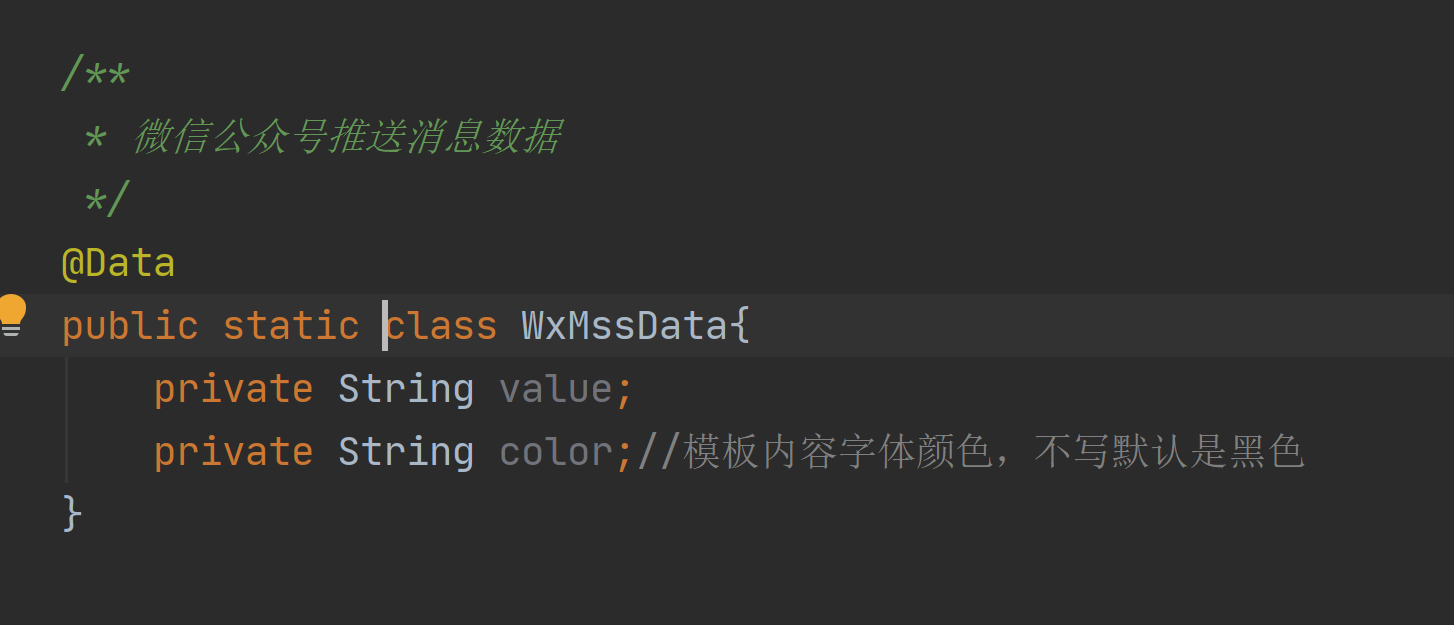The image size is (1454, 625).
Task: Click the 'value' field name
Action: (x=556, y=389)
